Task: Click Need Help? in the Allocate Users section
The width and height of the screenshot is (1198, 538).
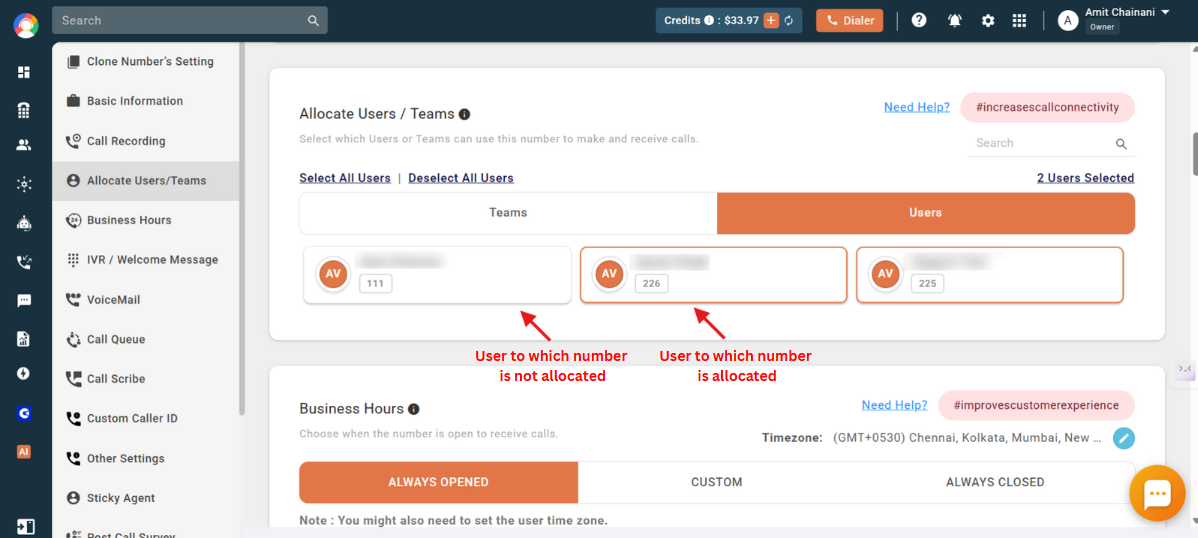Action: pos(917,107)
